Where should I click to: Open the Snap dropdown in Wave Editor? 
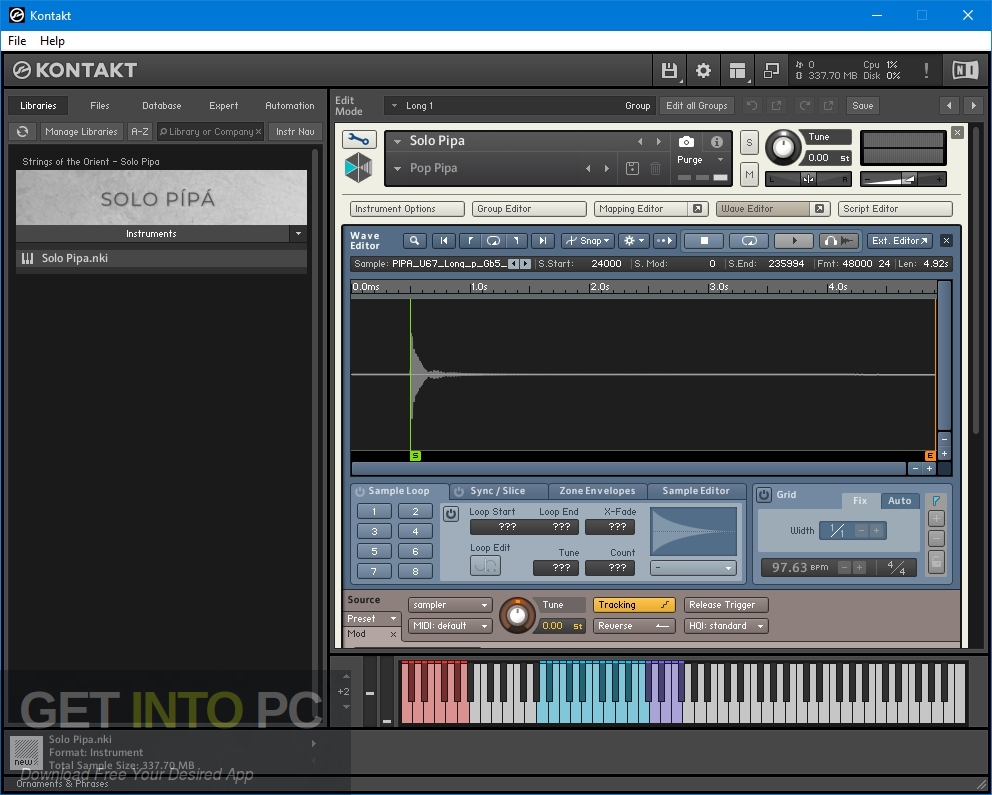588,240
